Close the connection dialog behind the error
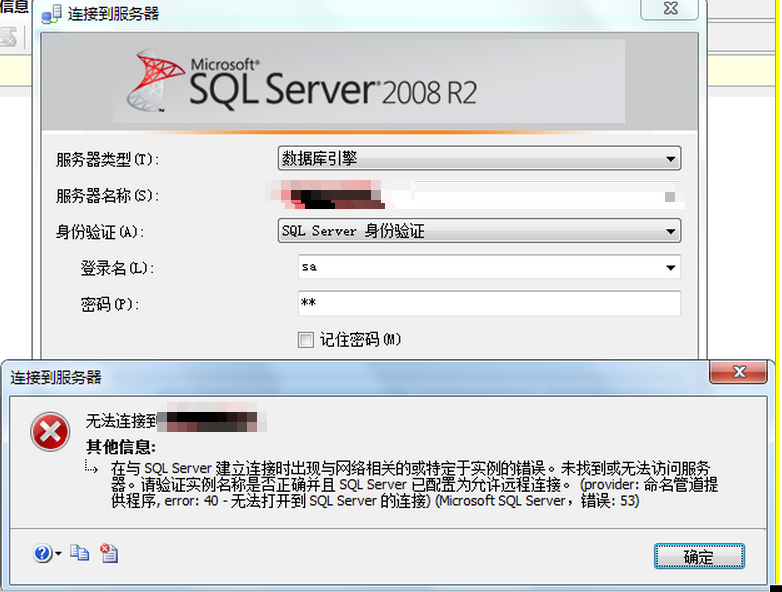The width and height of the screenshot is (782, 592). point(670,8)
